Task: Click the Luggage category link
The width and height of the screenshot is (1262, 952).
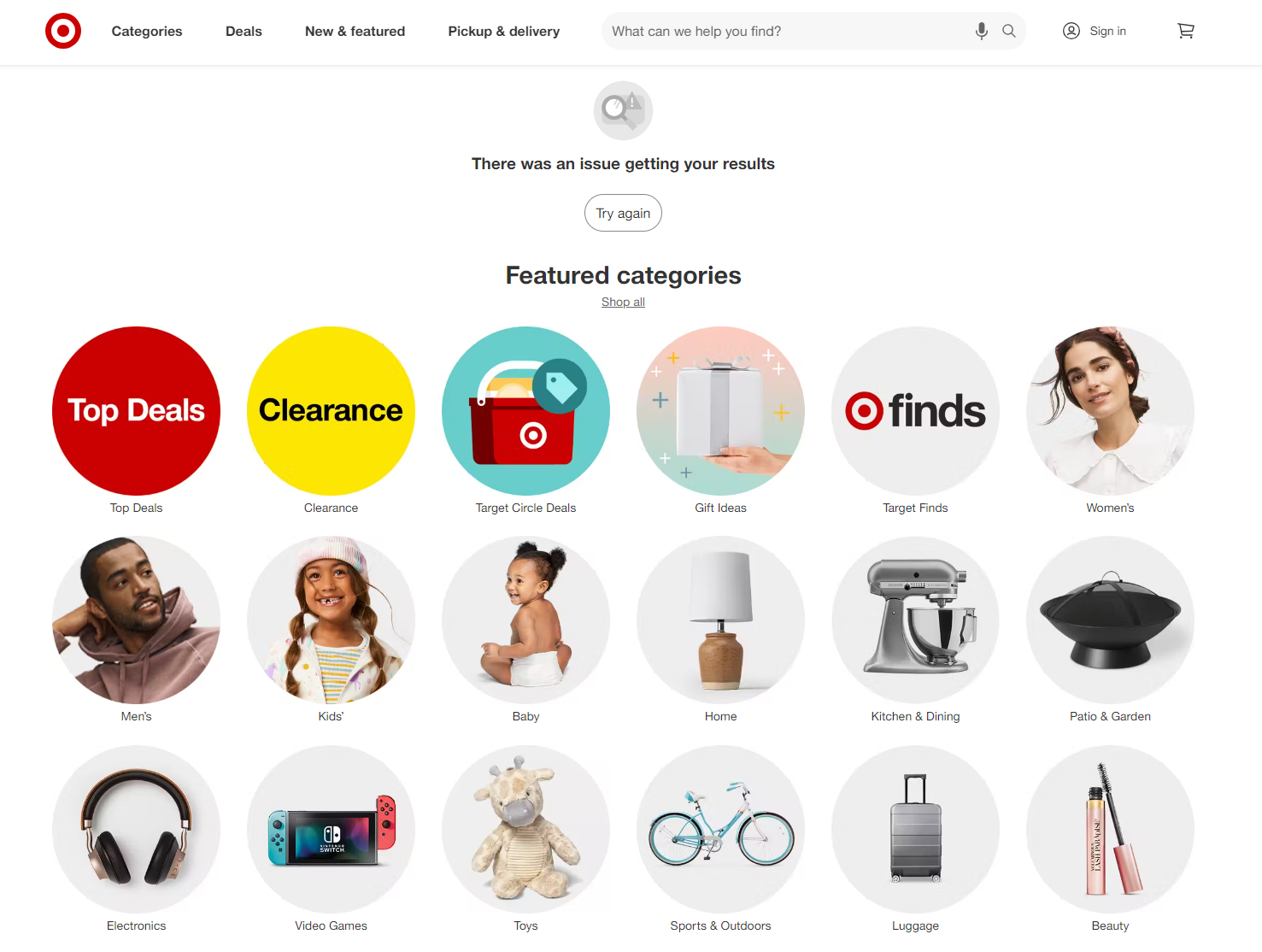Action: pos(915,926)
